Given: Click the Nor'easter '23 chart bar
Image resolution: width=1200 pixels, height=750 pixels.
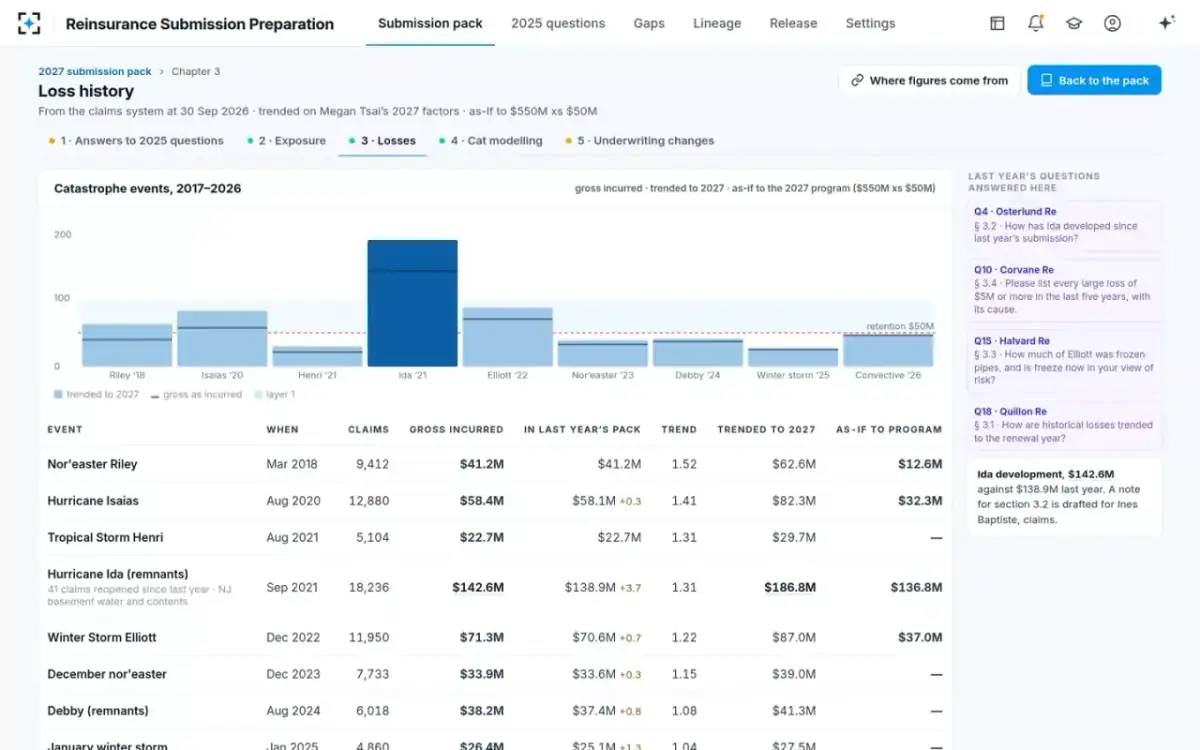Looking at the screenshot, I should click(603, 353).
